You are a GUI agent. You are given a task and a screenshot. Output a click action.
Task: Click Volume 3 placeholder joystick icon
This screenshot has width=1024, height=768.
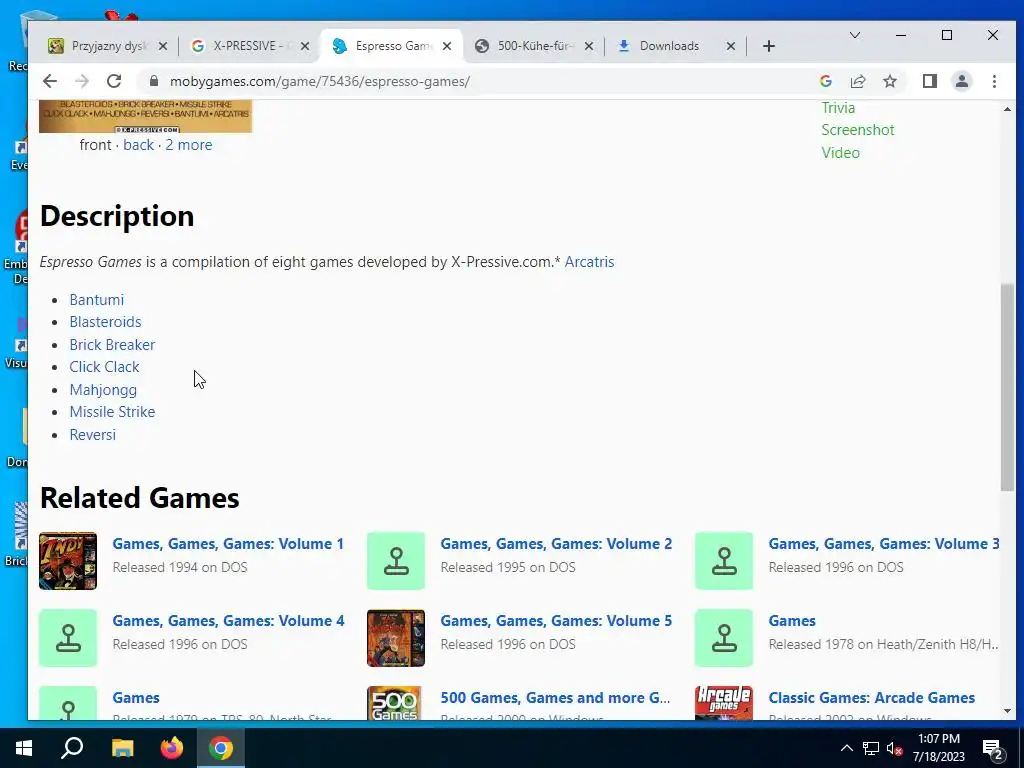[x=724, y=561]
